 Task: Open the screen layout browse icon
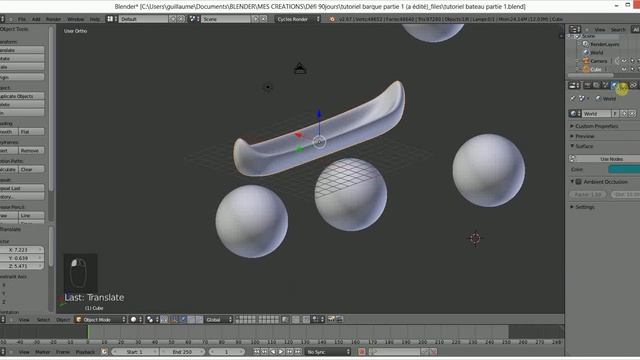(x=112, y=19)
